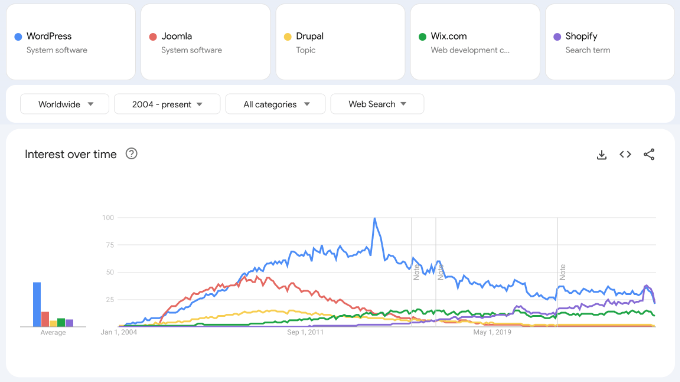Click the 'Average' label under the bars
The image size is (680, 382).
[x=53, y=333]
